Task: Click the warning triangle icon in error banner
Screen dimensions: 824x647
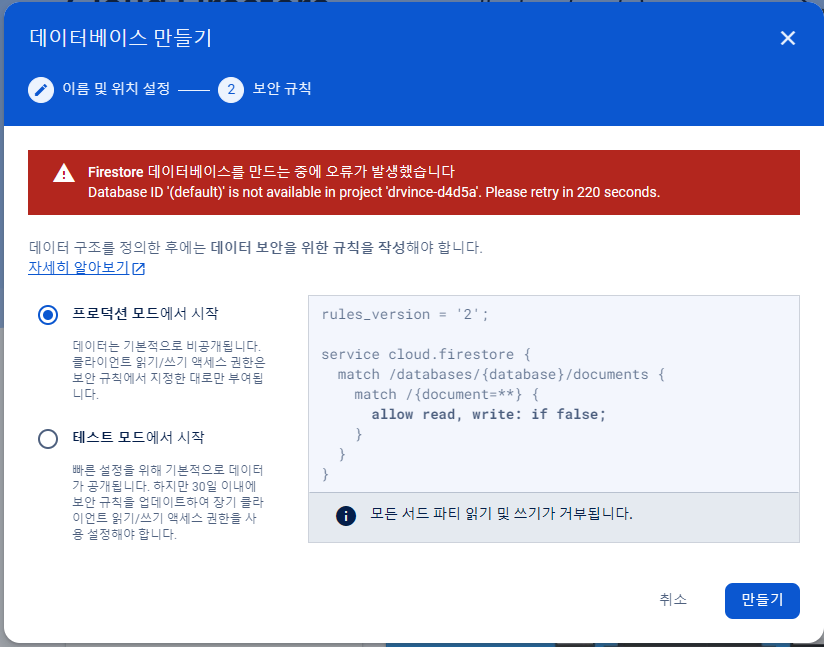Action: click(x=64, y=173)
